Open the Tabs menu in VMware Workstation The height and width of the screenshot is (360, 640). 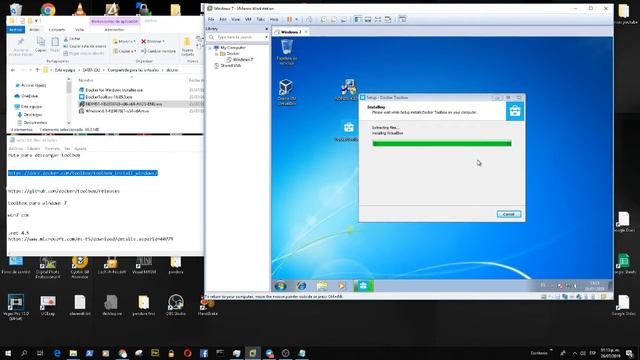(260, 19)
